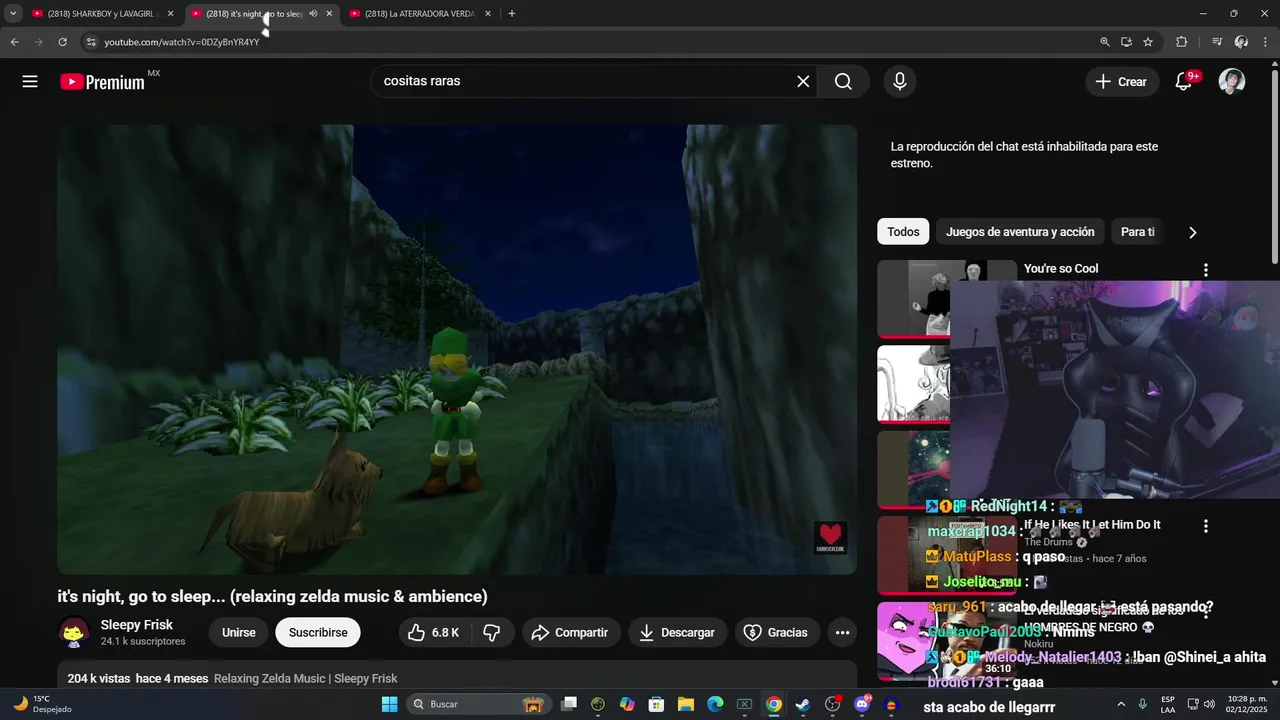This screenshot has width=1280, height=720.
Task: Select the Todos filter chip
Action: click(903, 232)
